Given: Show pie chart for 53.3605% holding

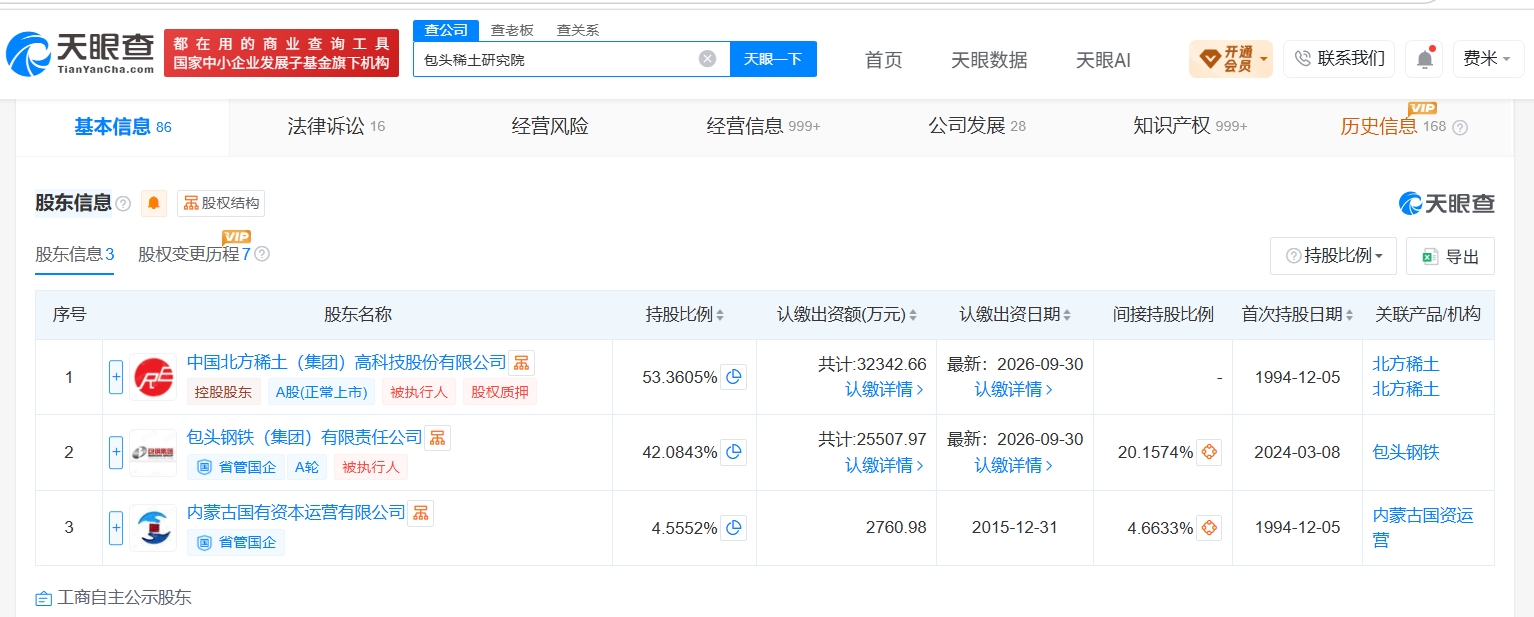Looking at the screenshot, I should tap(734, 377).
